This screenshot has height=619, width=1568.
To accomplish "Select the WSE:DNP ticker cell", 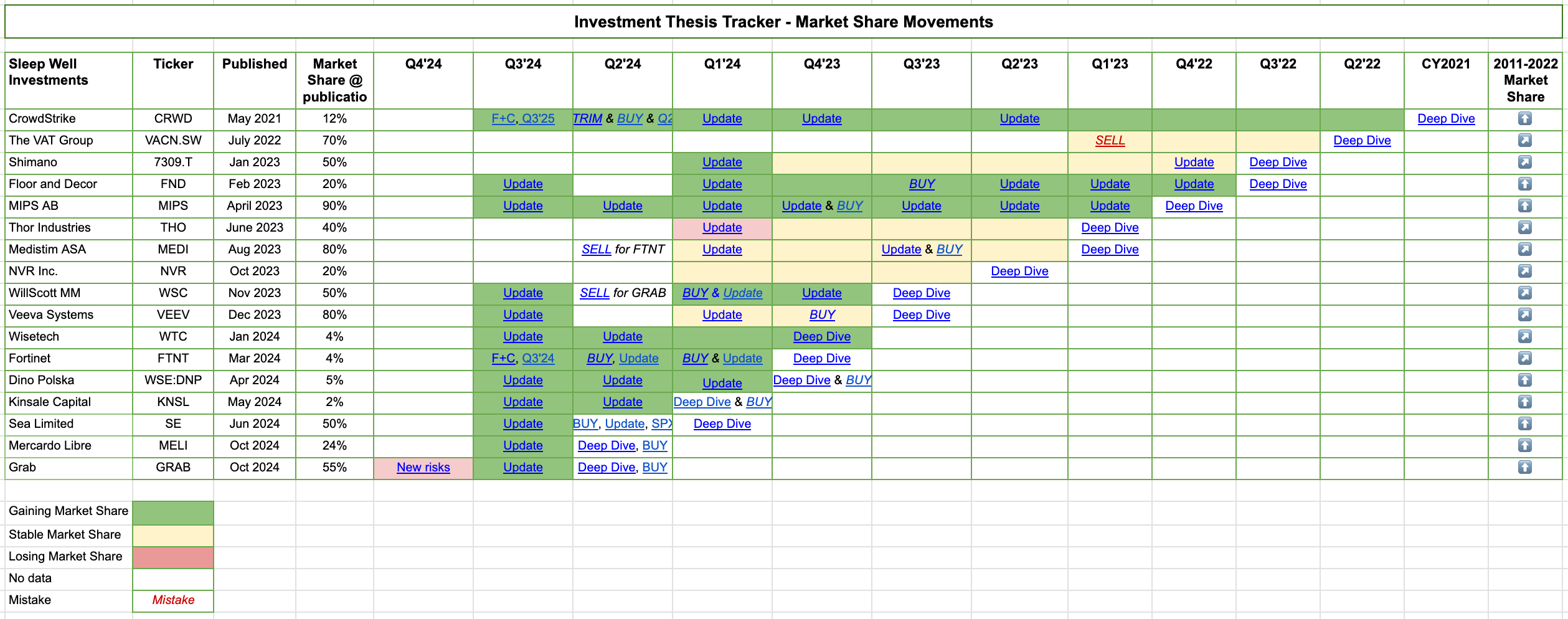I will point(173,380).
